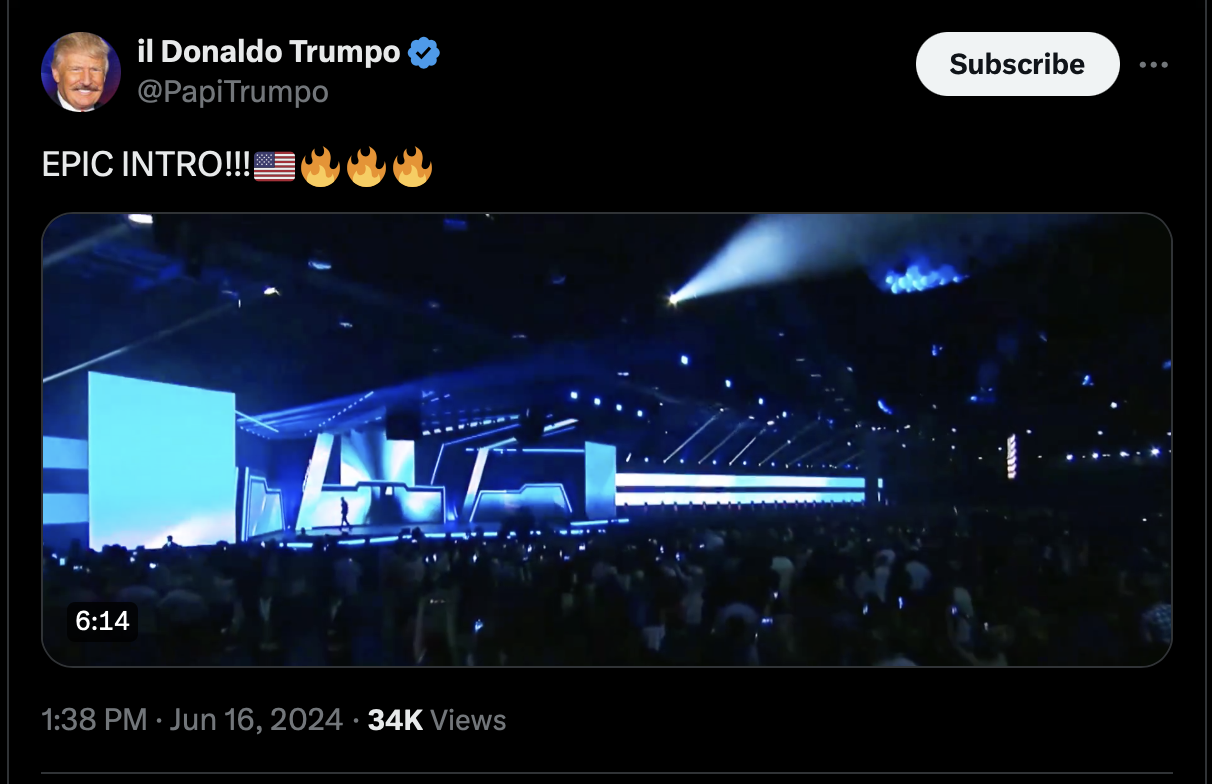Click the last fire emoji
Image resolution: width=1212 pixels, height=784 pixels.
click(412, 166)
